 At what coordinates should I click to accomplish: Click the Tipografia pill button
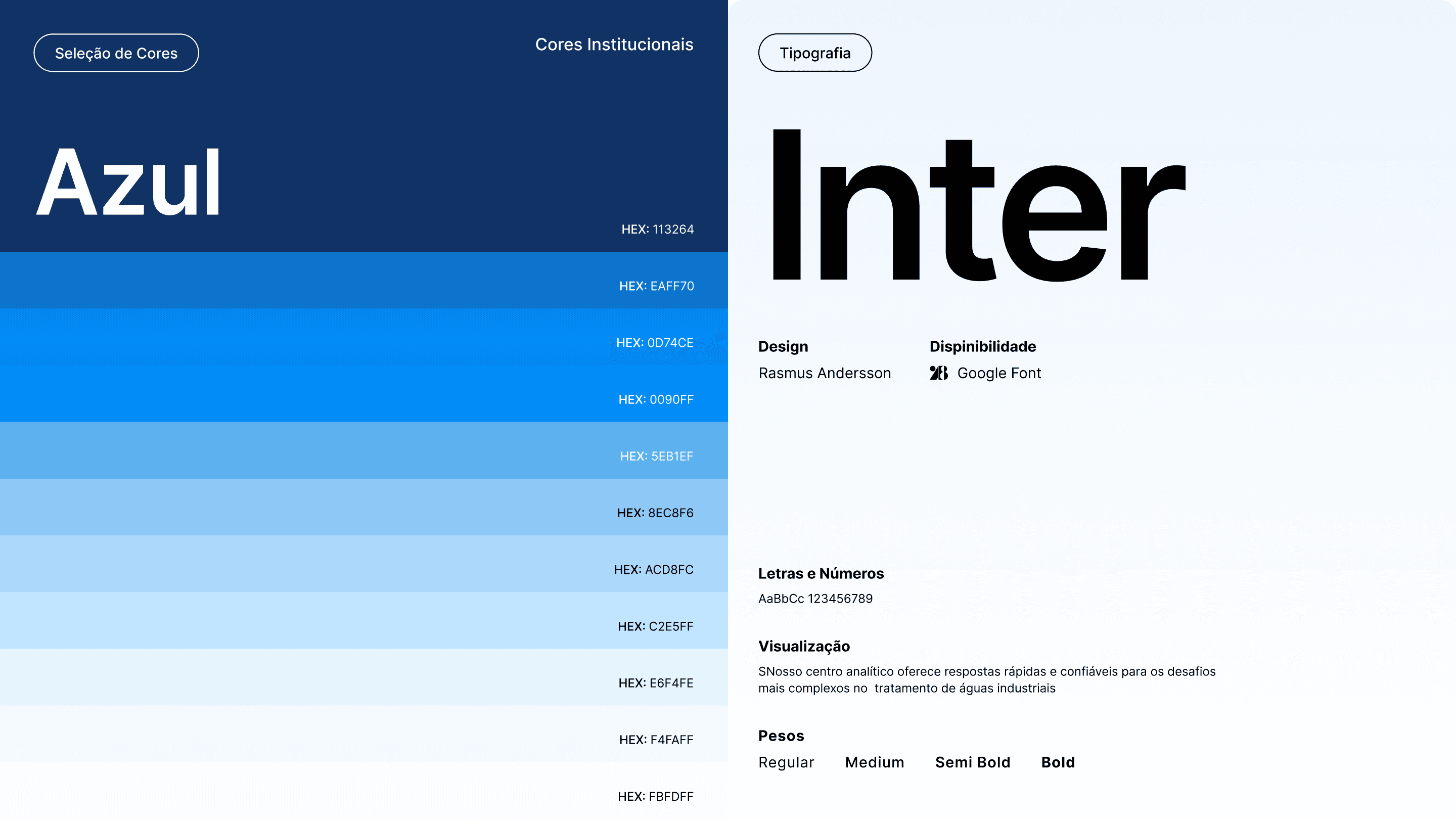pyautogui.click(x=814, y=53)
